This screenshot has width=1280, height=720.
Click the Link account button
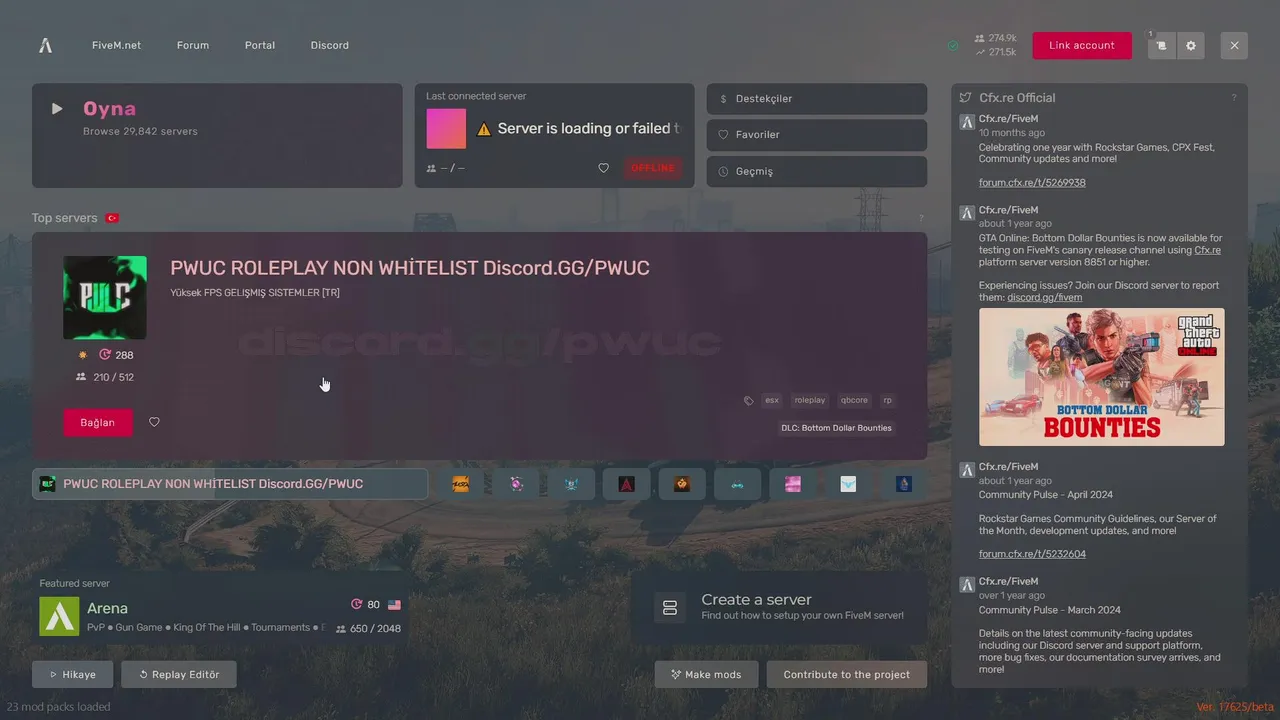1082,45
